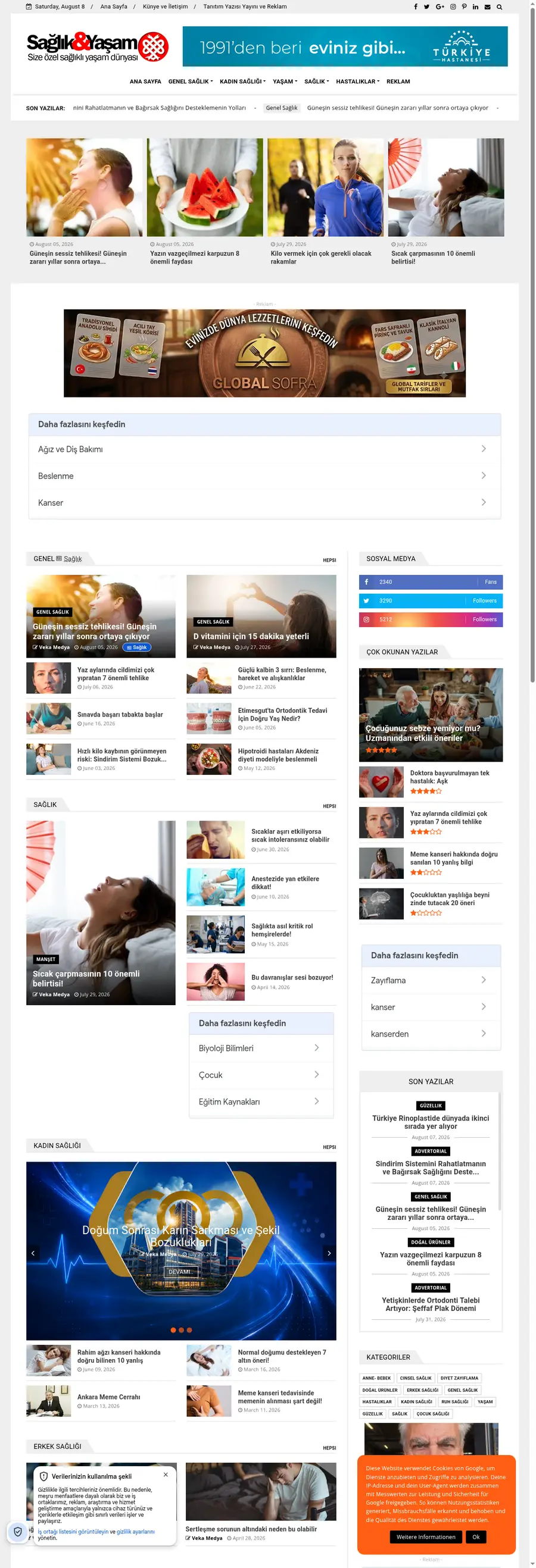Advance to the next slide in Kadın Sağlığı slider
536x1568 pixels.
[329, 1253]
